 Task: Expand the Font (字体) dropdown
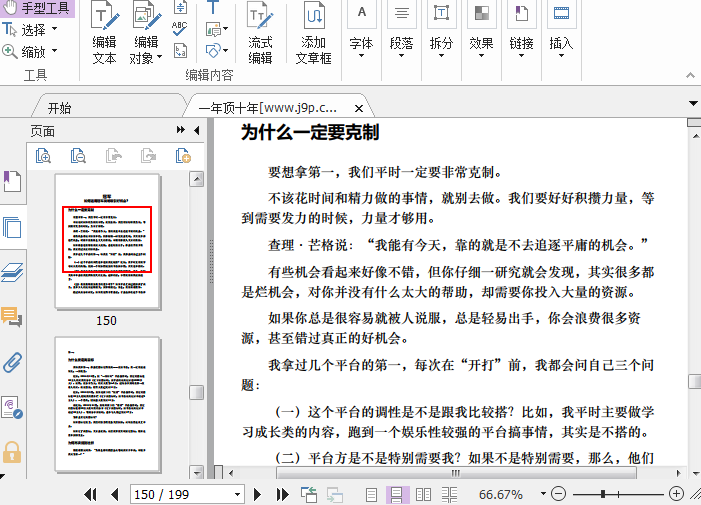coord(361,45)
